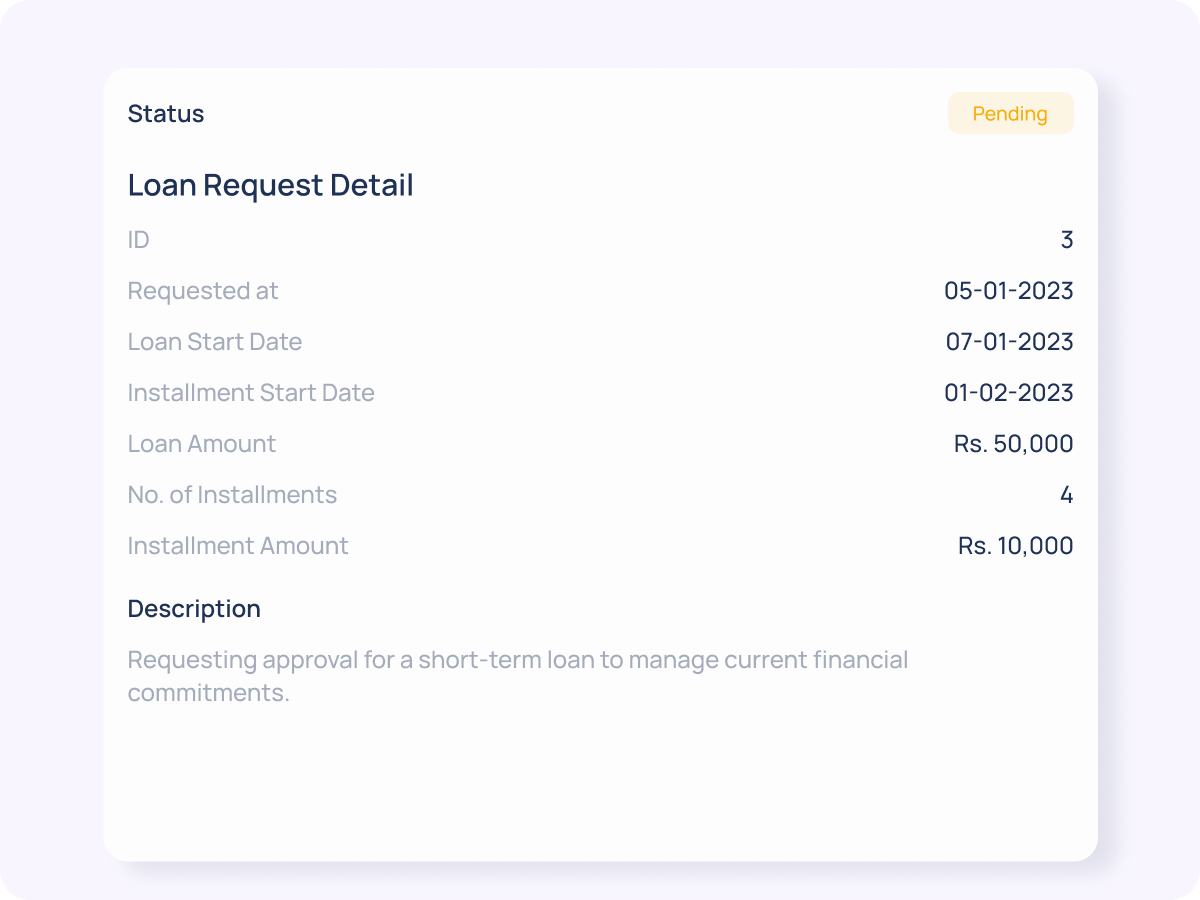
Task: Select the date 01-02-2023
Action: click(1010, 393)
